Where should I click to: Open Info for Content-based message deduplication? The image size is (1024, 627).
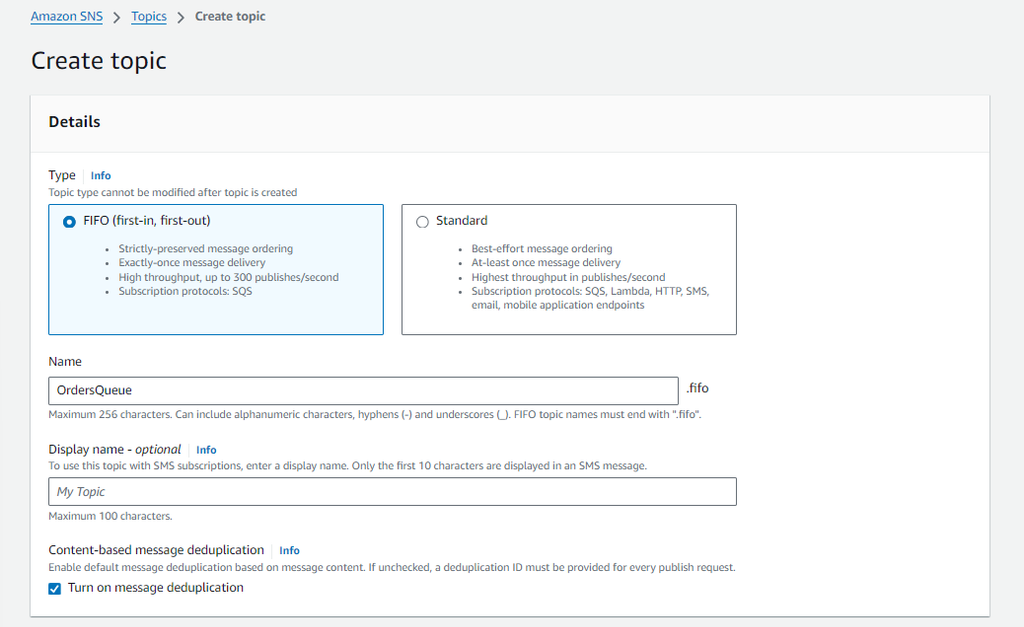[289, 550]
